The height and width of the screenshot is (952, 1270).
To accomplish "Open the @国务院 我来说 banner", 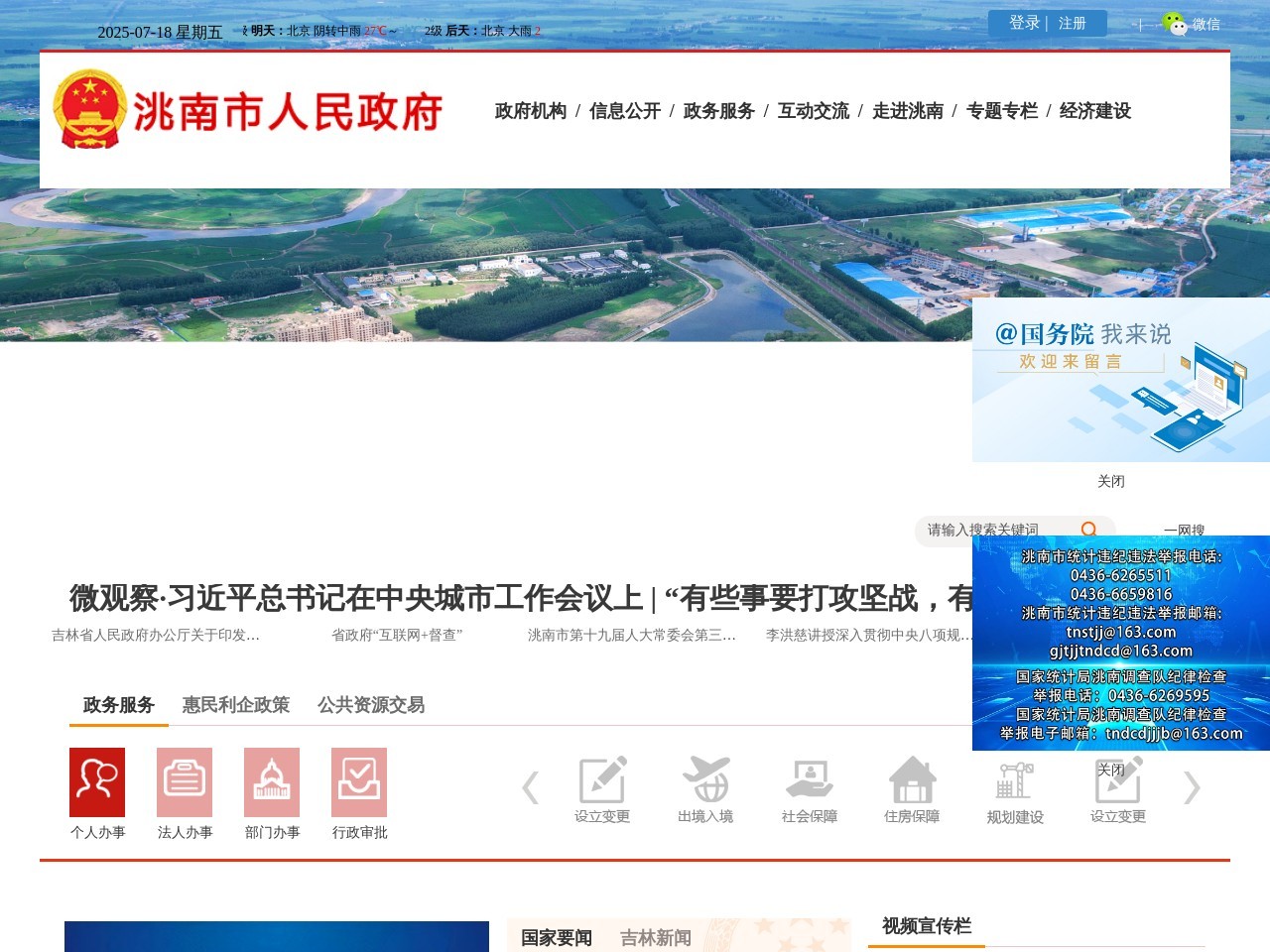I will (1121, 380).
